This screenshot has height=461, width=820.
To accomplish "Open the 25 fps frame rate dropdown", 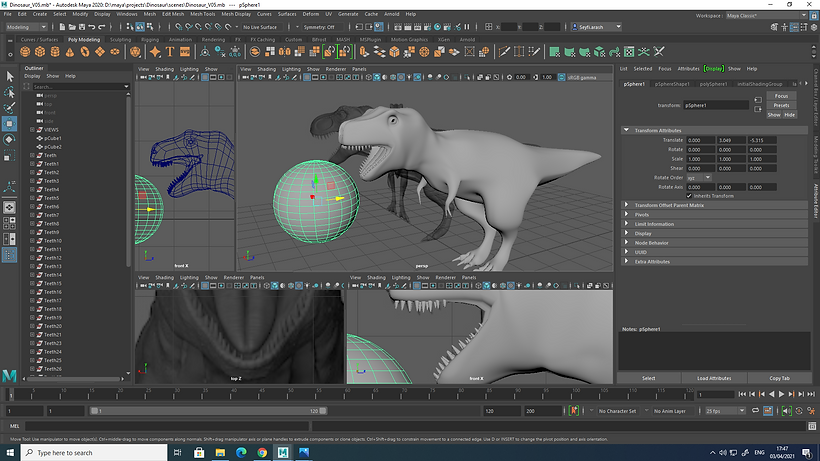I will (725, 411).
